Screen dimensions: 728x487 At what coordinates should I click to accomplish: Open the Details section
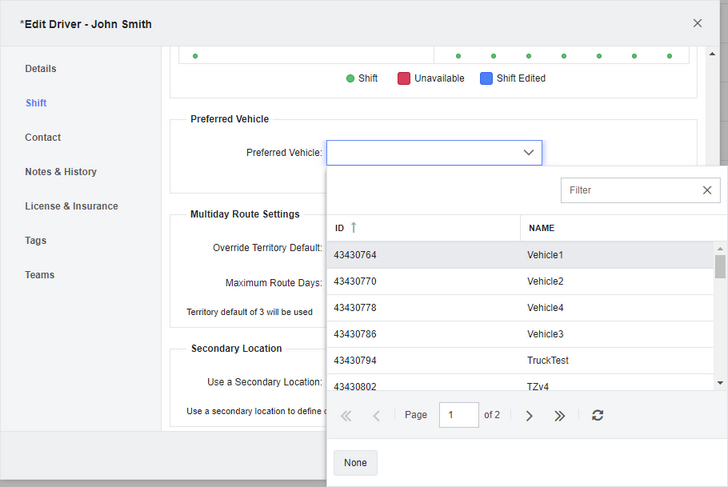41,69
